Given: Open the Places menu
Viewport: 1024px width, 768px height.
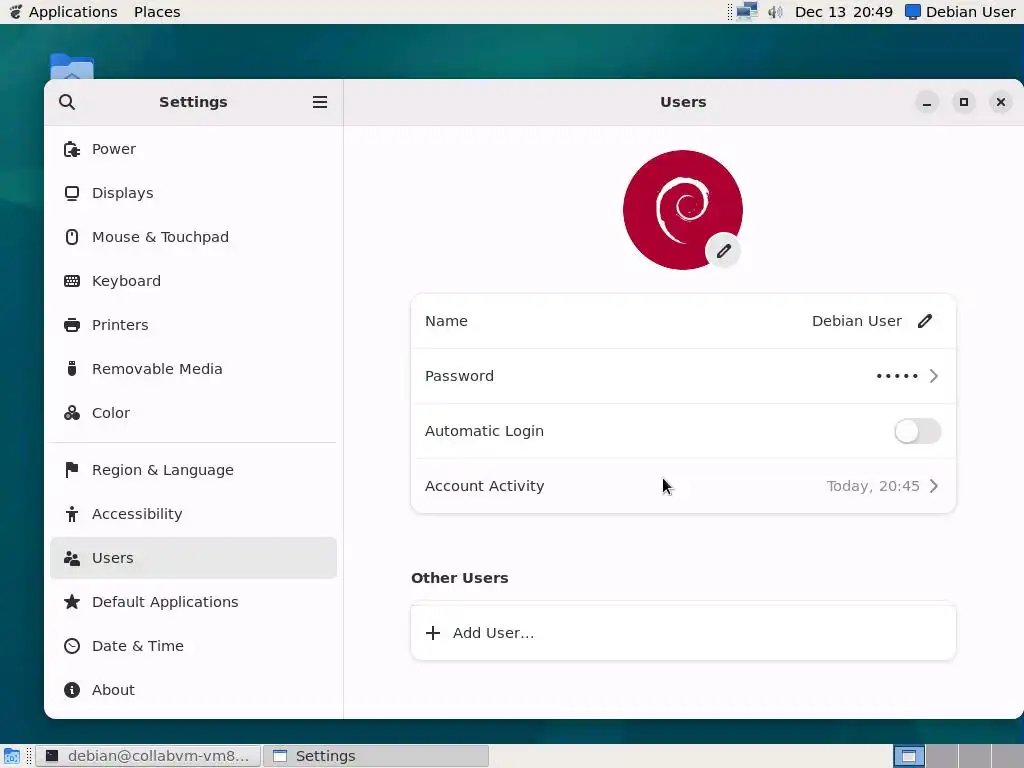Looking at the screenshot, I should [x=157, y=12].
